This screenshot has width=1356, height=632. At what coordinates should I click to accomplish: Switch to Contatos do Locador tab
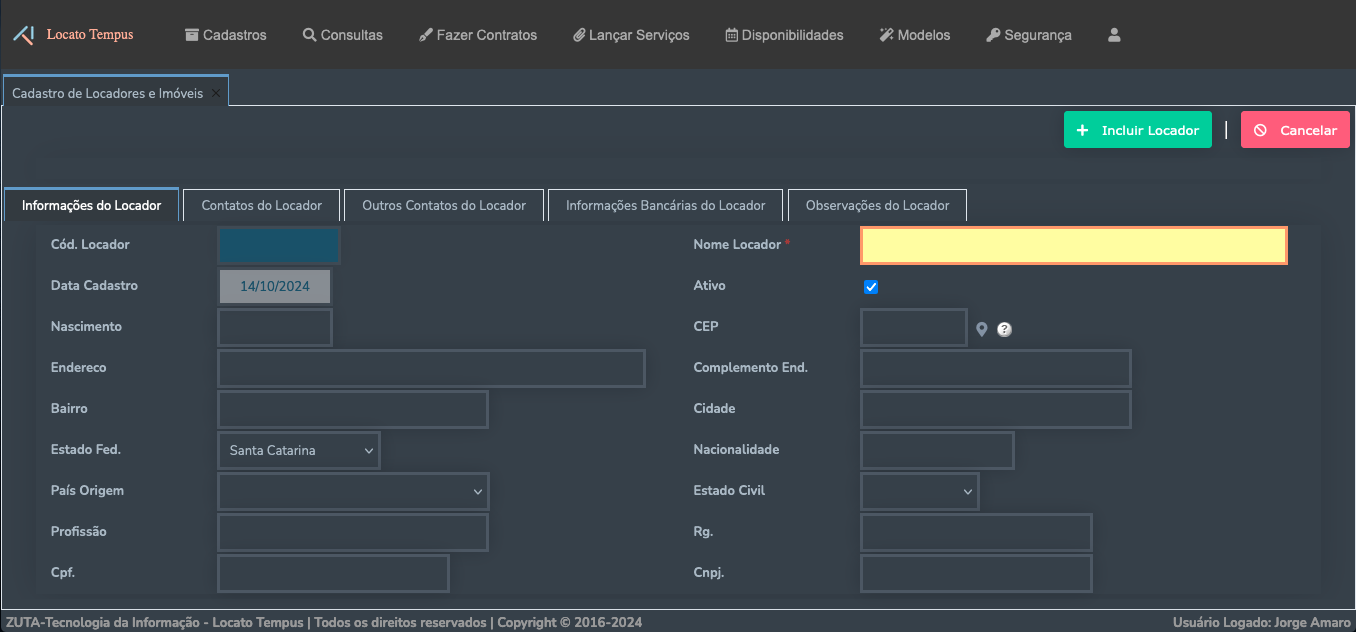[x=262, y=205]
